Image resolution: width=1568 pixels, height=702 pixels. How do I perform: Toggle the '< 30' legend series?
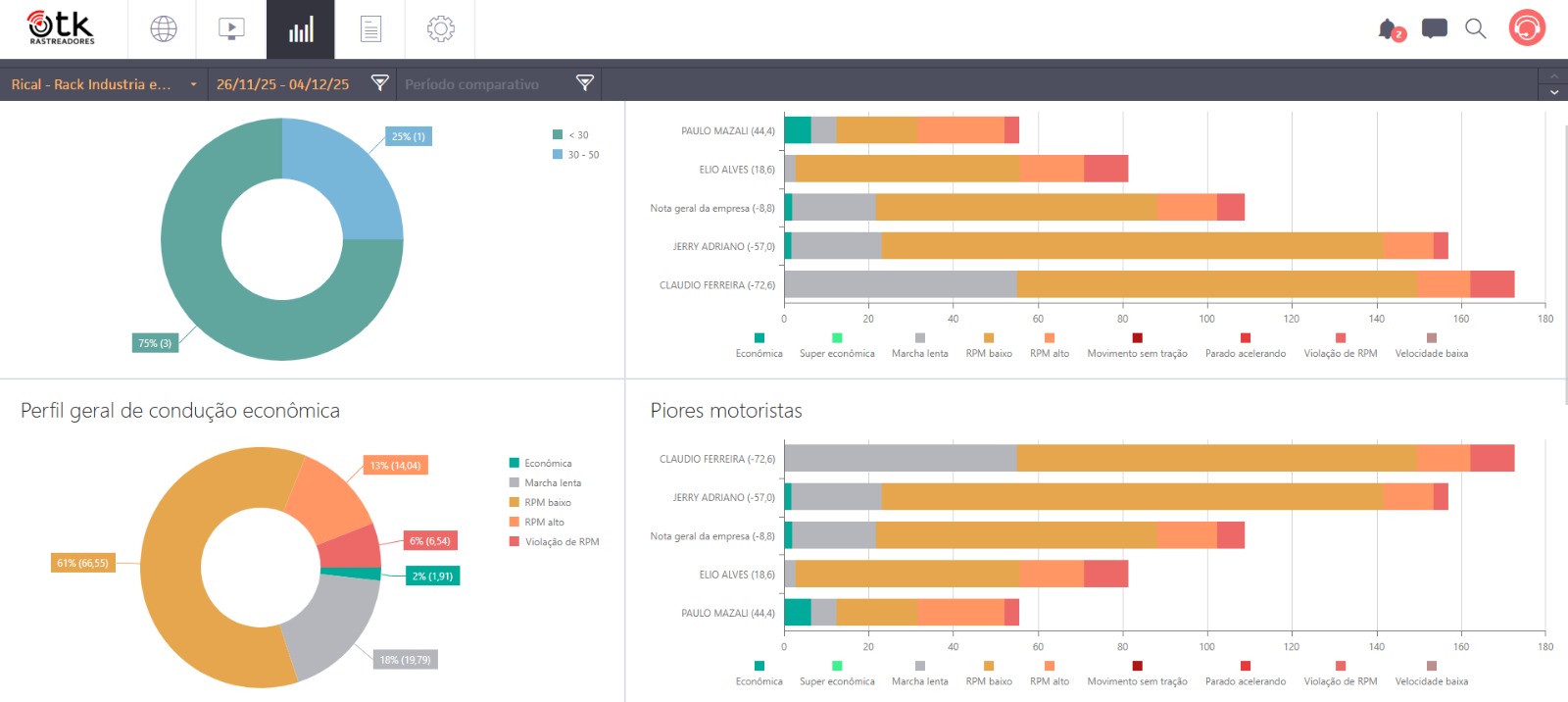coord(571,135)
